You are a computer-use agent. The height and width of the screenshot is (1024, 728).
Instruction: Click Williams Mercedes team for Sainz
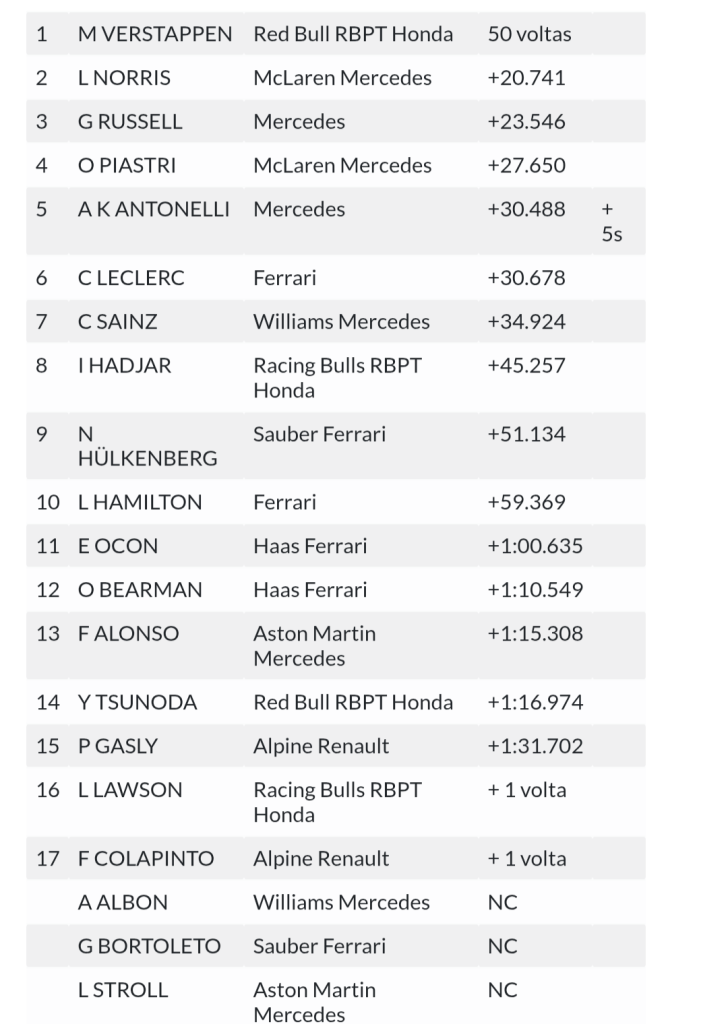click(341, 322)
